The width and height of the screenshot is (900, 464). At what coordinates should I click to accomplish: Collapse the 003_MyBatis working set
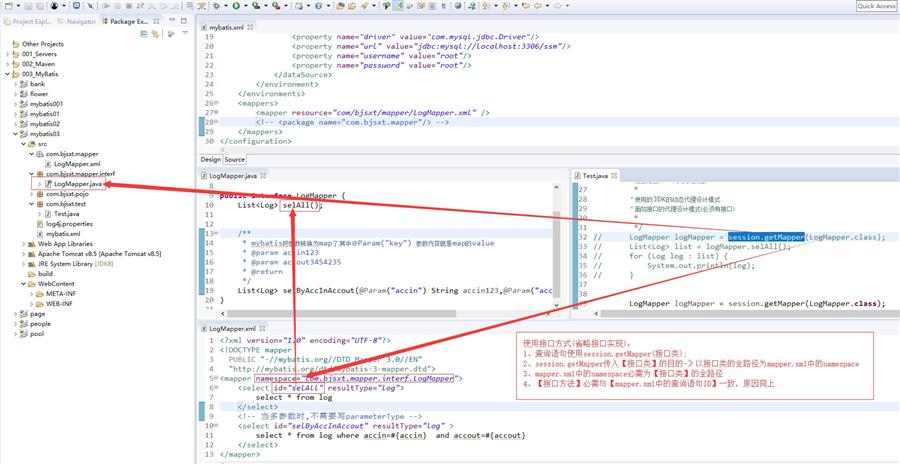(7, 74)
